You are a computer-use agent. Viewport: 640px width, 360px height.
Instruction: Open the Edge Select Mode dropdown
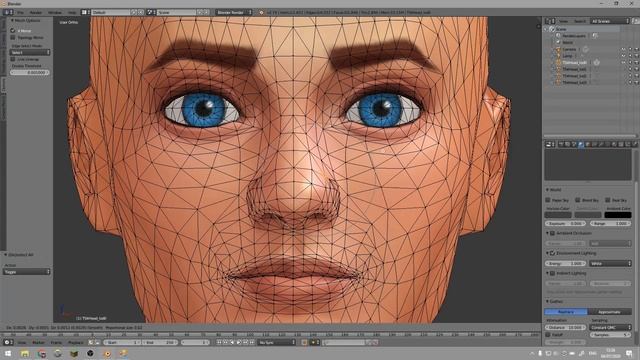click(30, 52)
